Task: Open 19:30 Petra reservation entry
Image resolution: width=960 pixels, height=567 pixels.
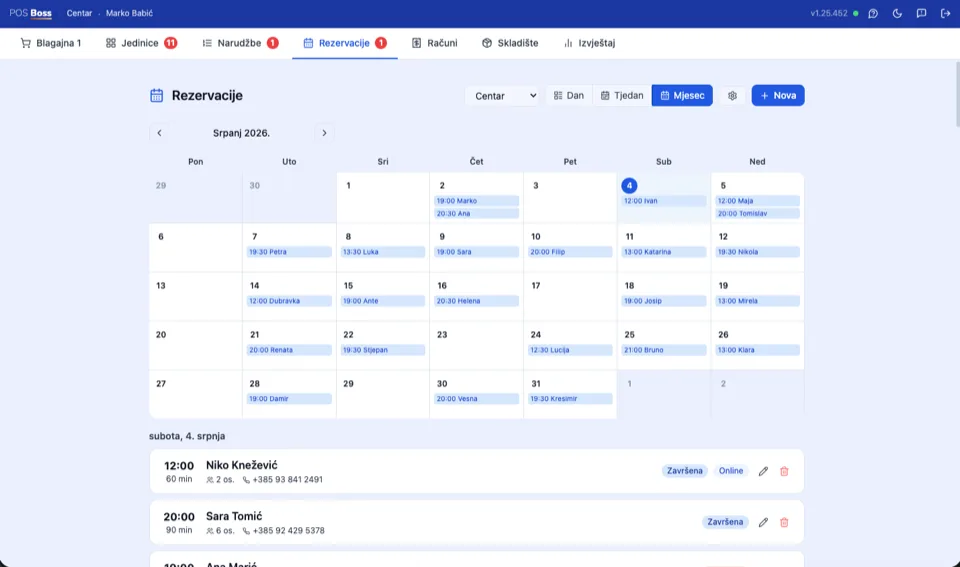Action: (289, 252)
